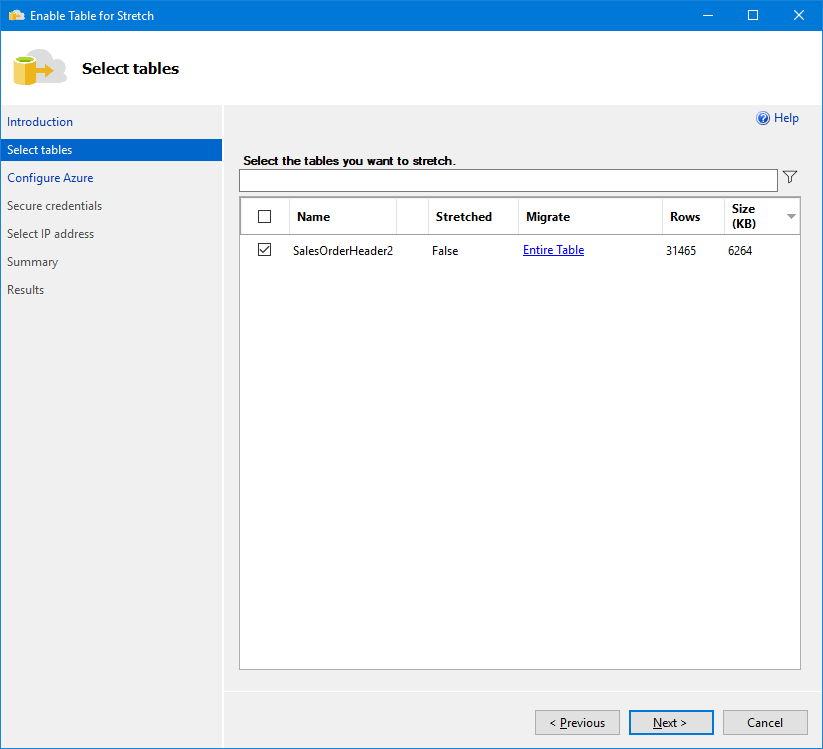Click the False stretched value
The height and width of the screenshot is (749, 823).
(445, 250)
